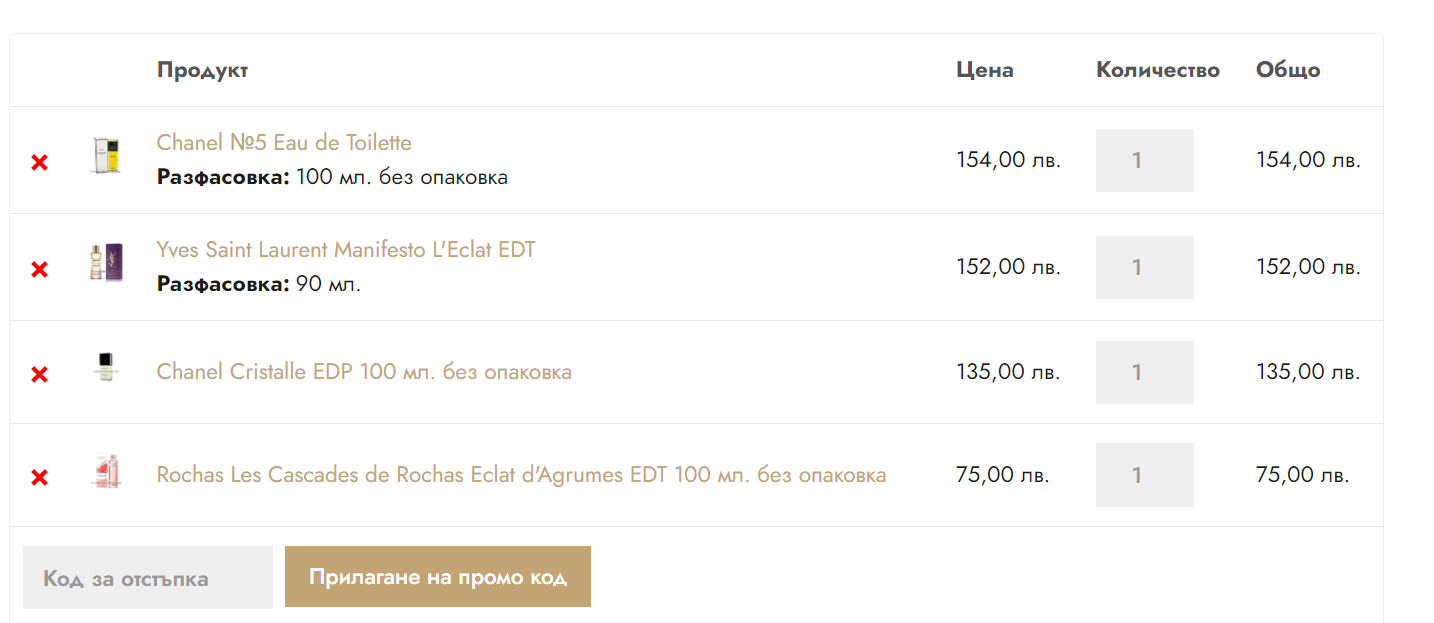Remove Chanel Cristalle EDP from cart
This screenshot has width=1434, height=623.
coord(40,374)
